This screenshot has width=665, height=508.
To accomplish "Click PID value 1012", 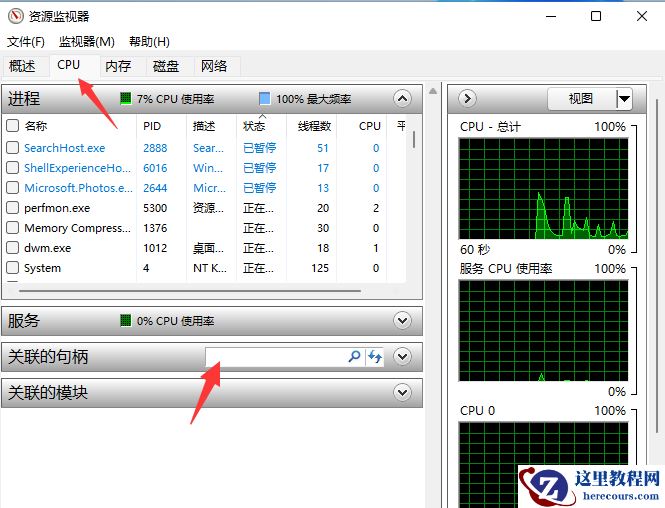I will pos(155,248).
